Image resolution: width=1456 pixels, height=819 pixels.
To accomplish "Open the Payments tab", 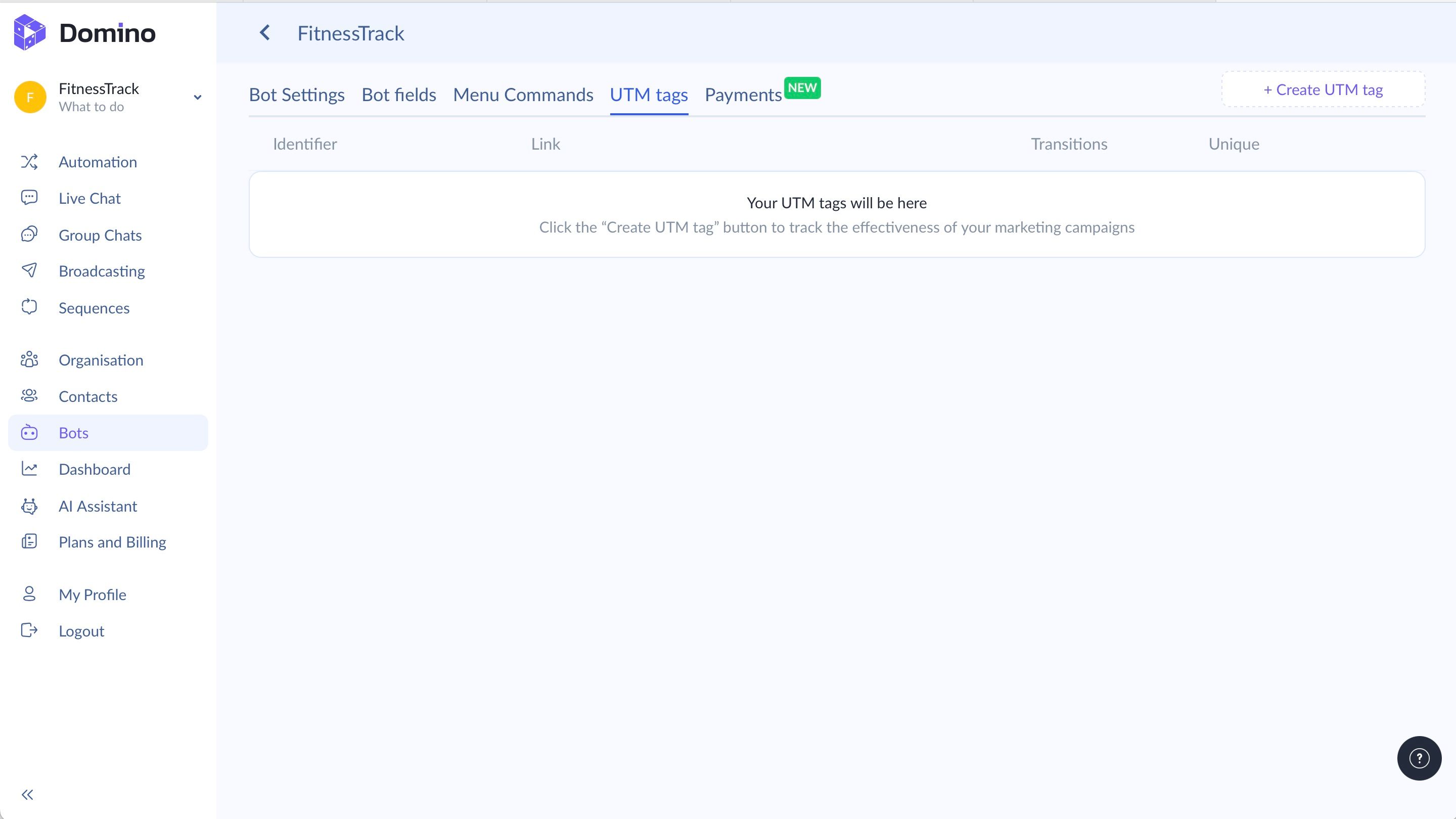I will pos(743,95).
